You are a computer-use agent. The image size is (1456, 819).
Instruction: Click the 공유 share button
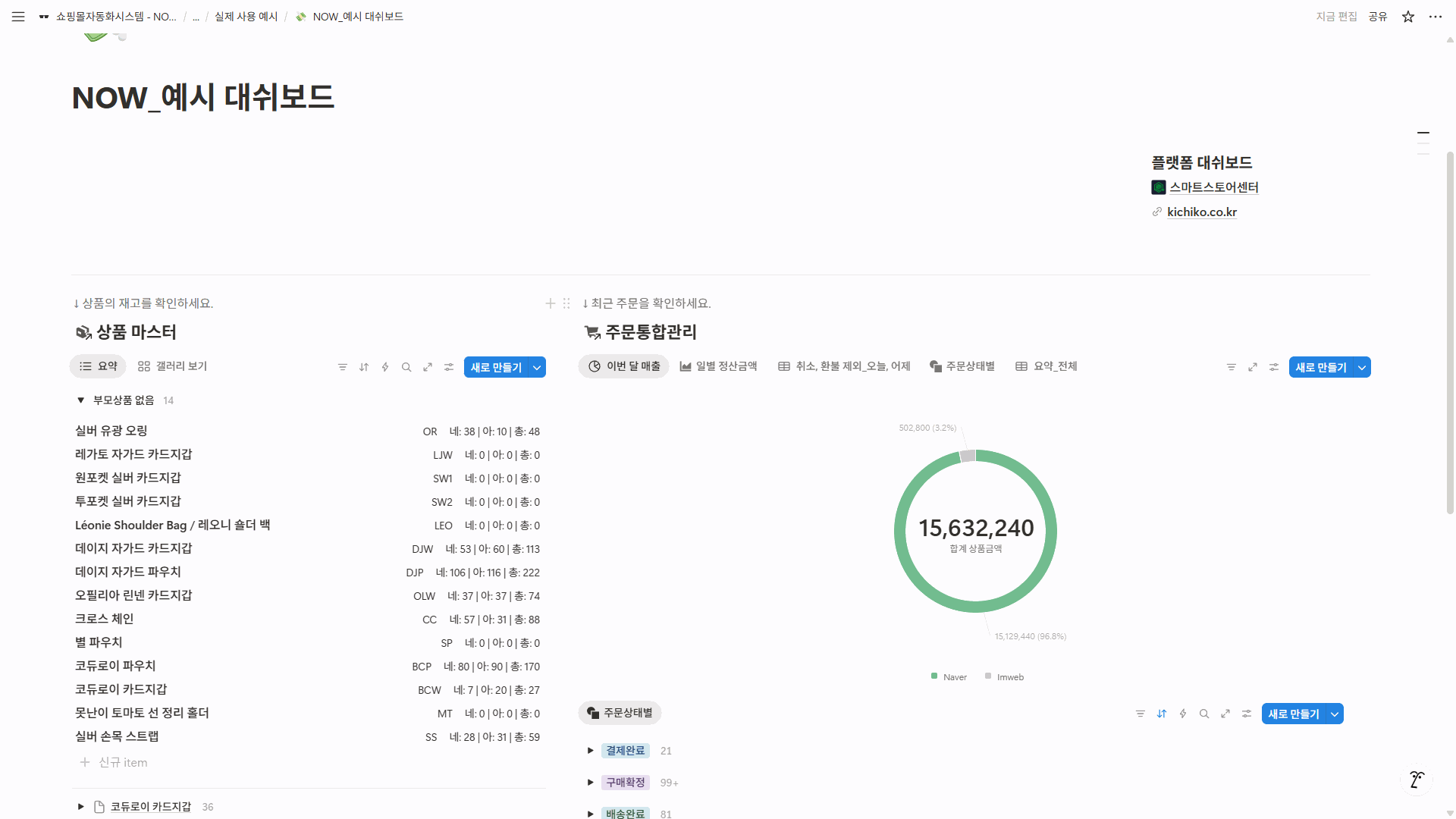1377,17
